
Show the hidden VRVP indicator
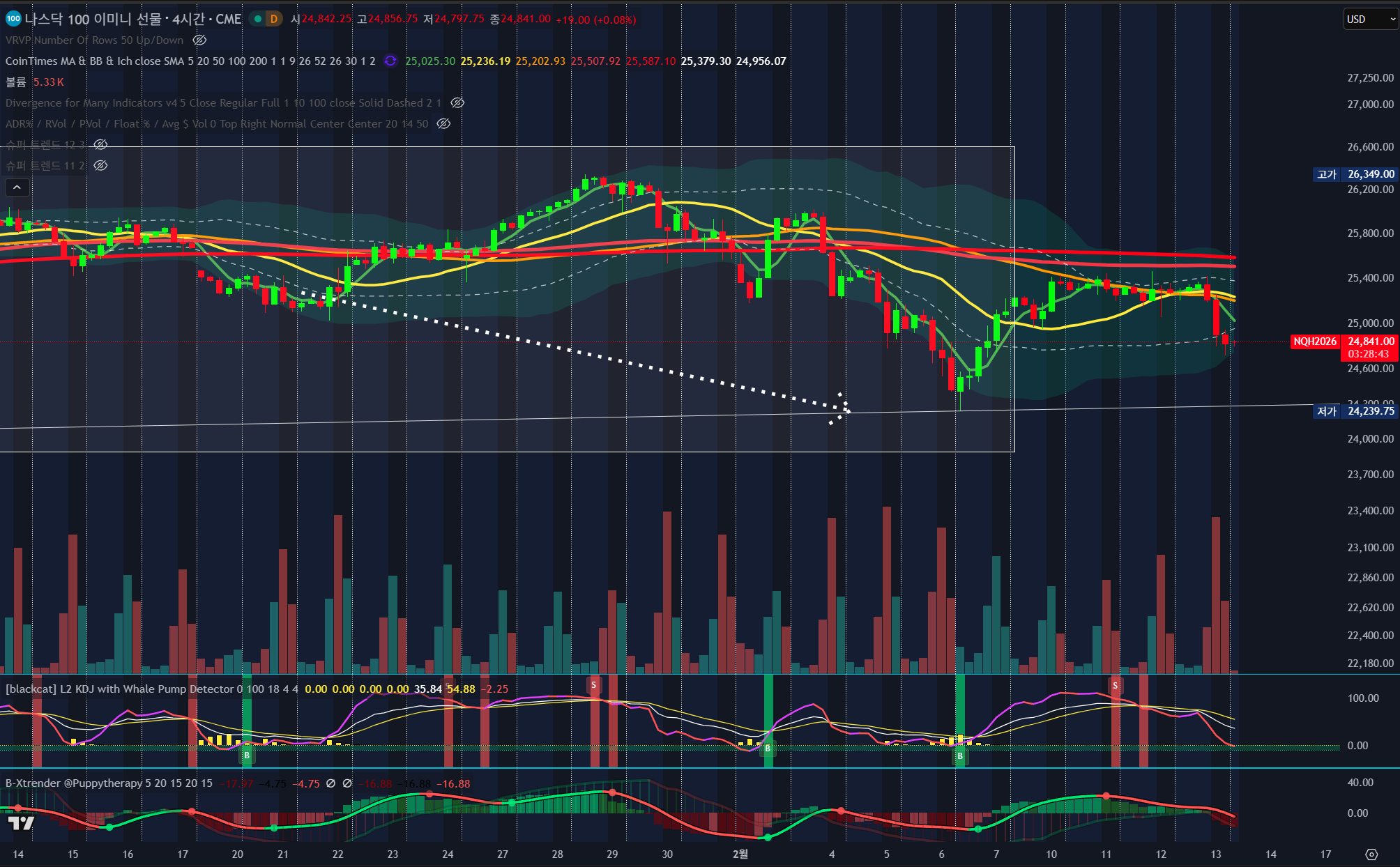(199, 40)
